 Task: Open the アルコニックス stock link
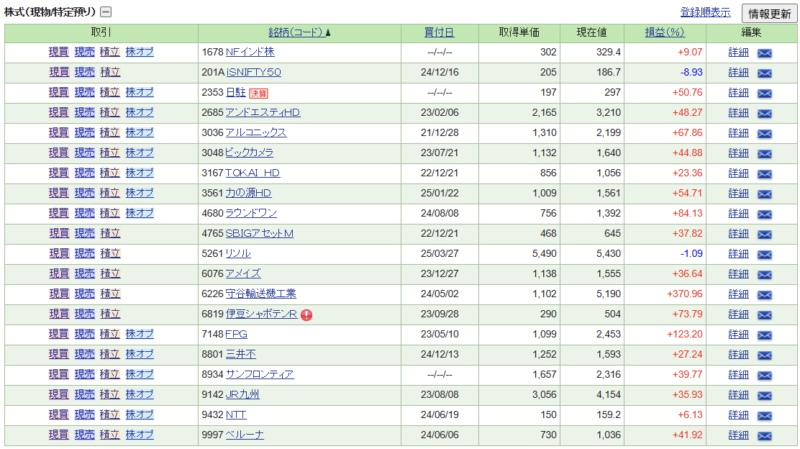coord(256,133)
